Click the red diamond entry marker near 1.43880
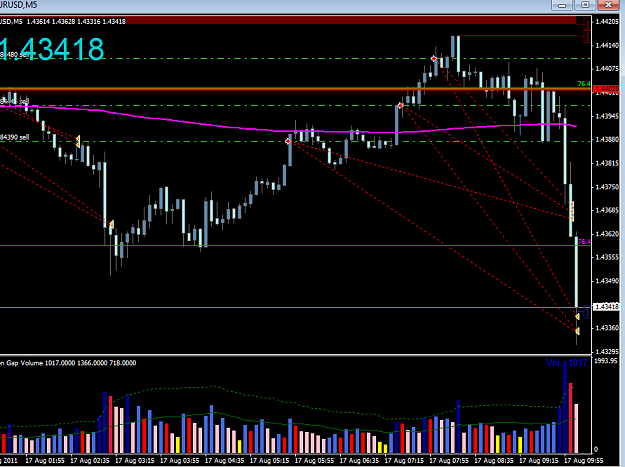The width and height of the screenshot is (625, 467). 288,141
